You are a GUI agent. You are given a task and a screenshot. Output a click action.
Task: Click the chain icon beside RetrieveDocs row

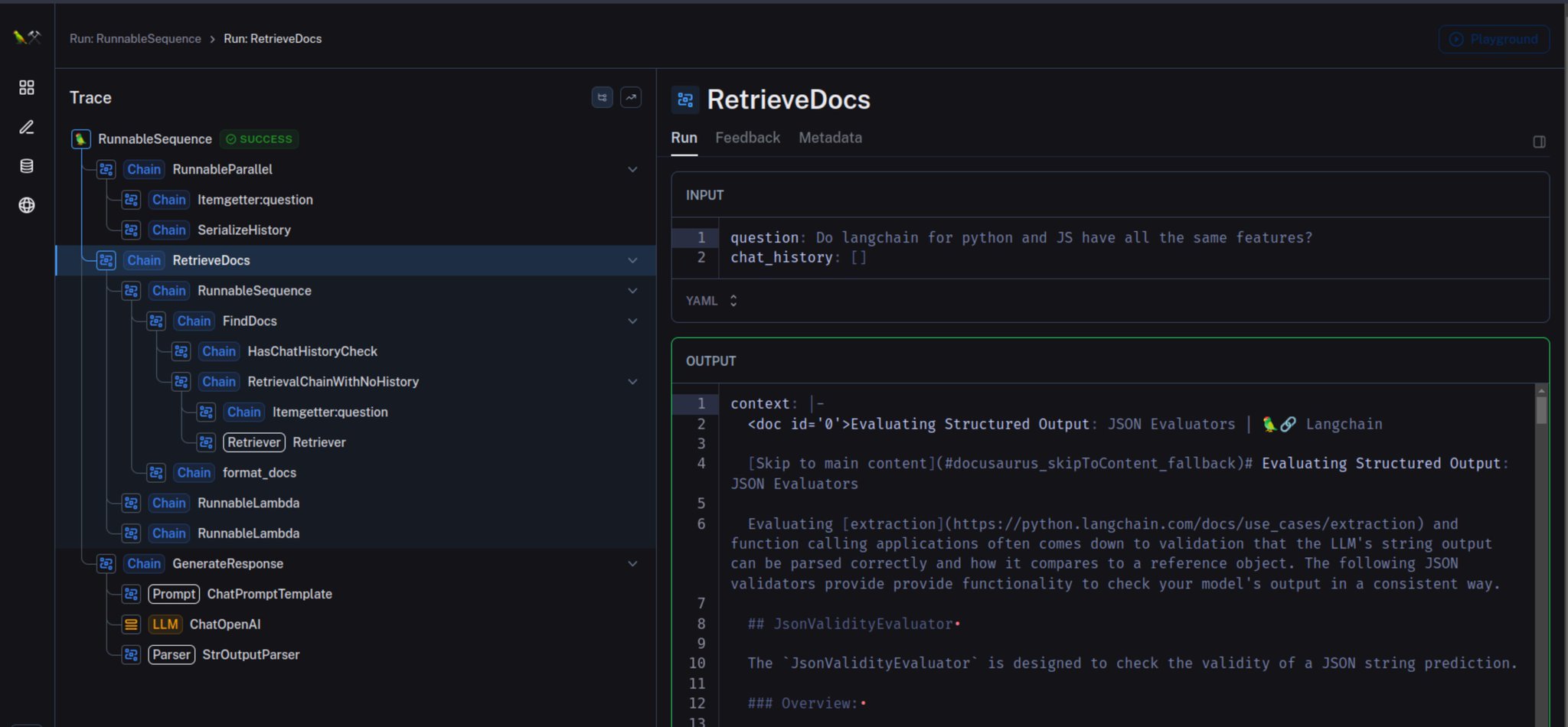[x=106, y=260]
